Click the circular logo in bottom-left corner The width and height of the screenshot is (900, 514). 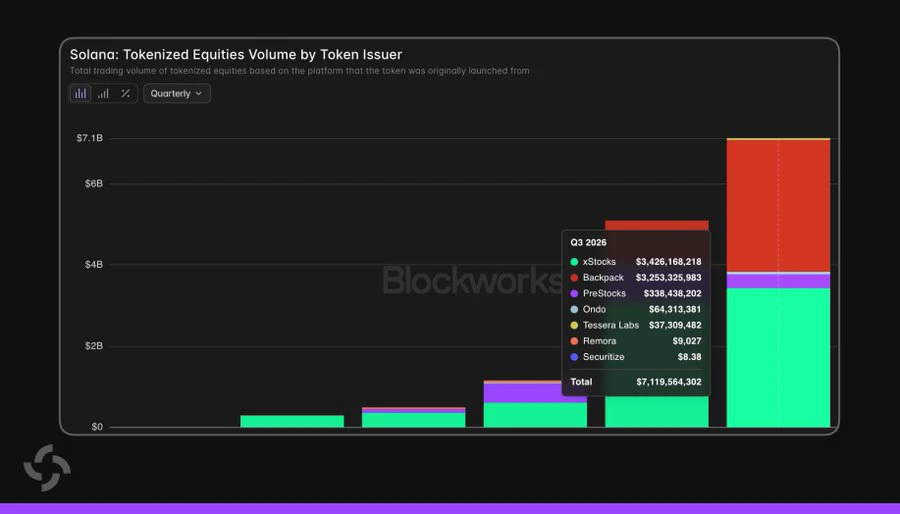tap(47, 468)
